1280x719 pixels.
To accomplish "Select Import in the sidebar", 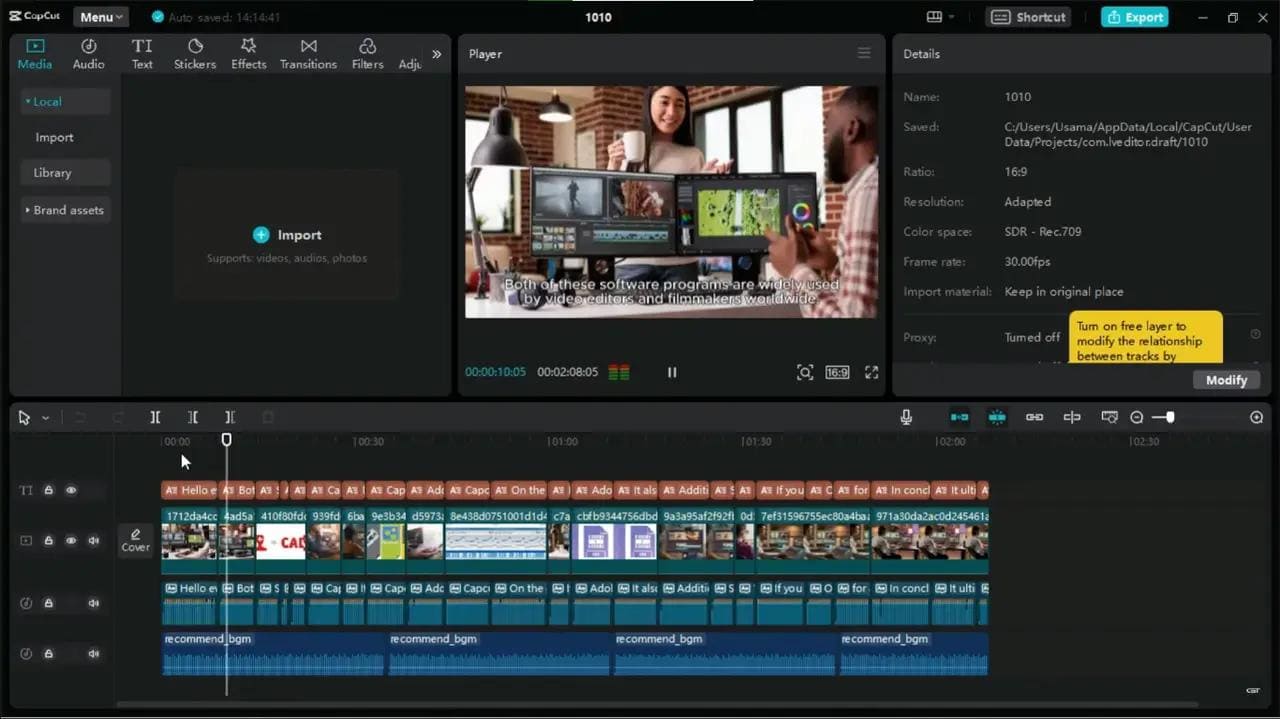I will 54,137.
